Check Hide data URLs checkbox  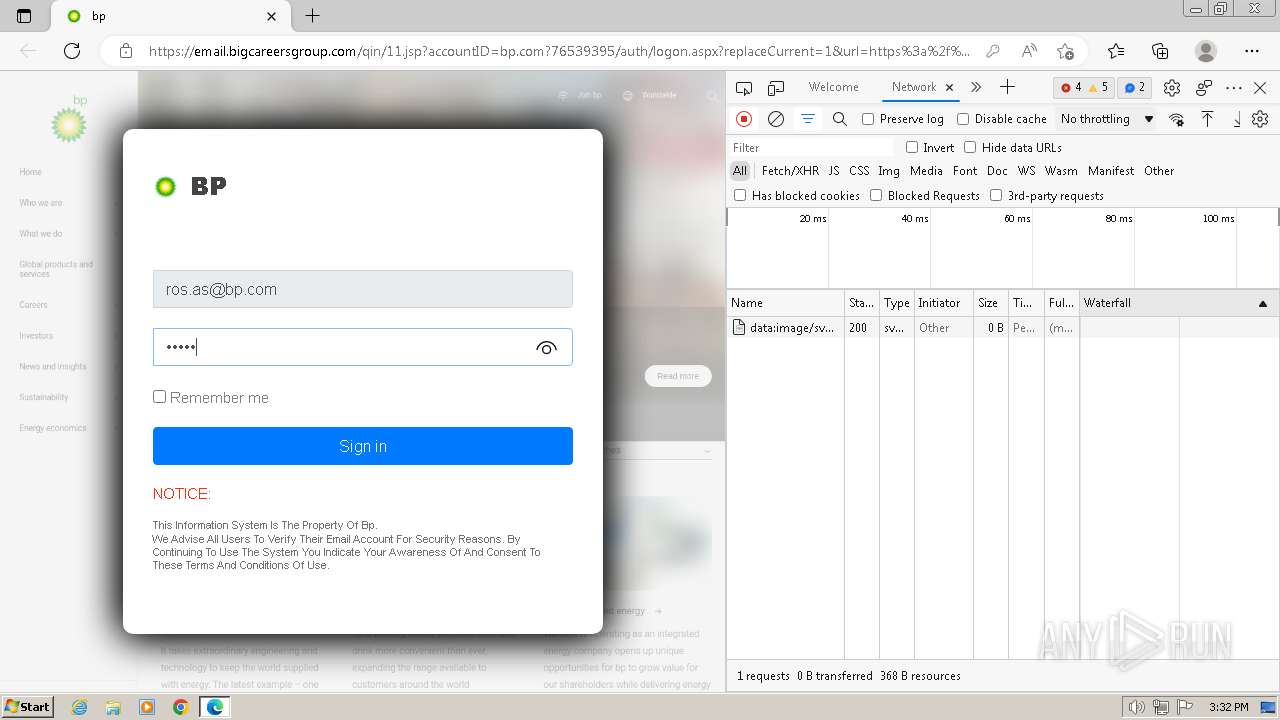point(970,147)
